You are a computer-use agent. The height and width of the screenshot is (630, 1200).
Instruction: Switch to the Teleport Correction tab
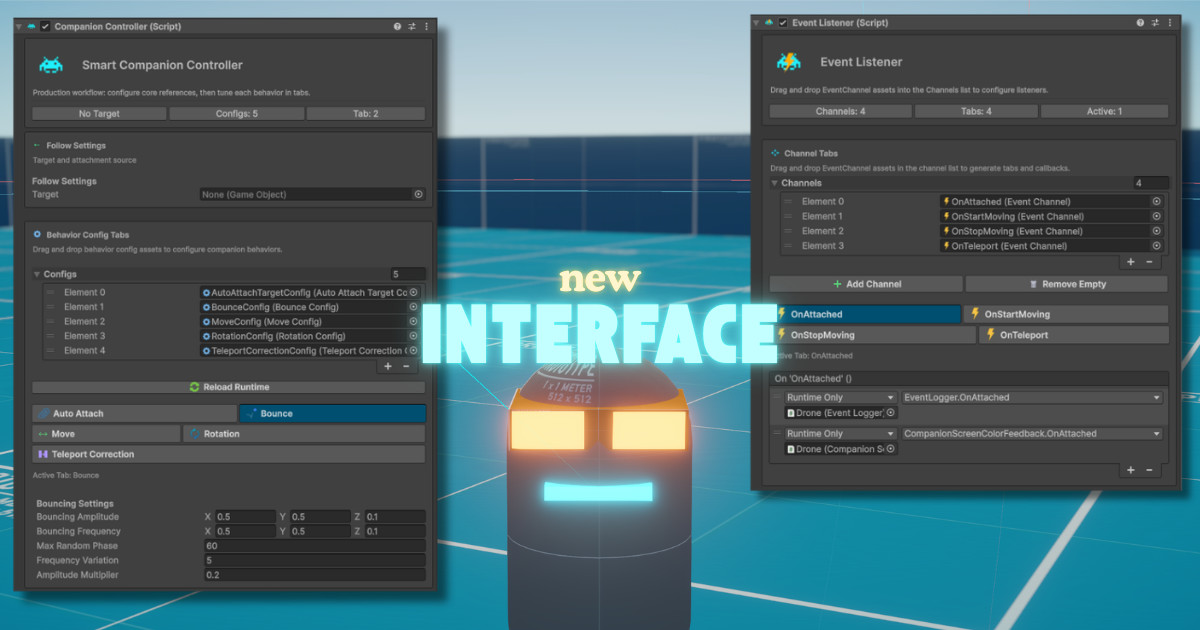point(228,454)
